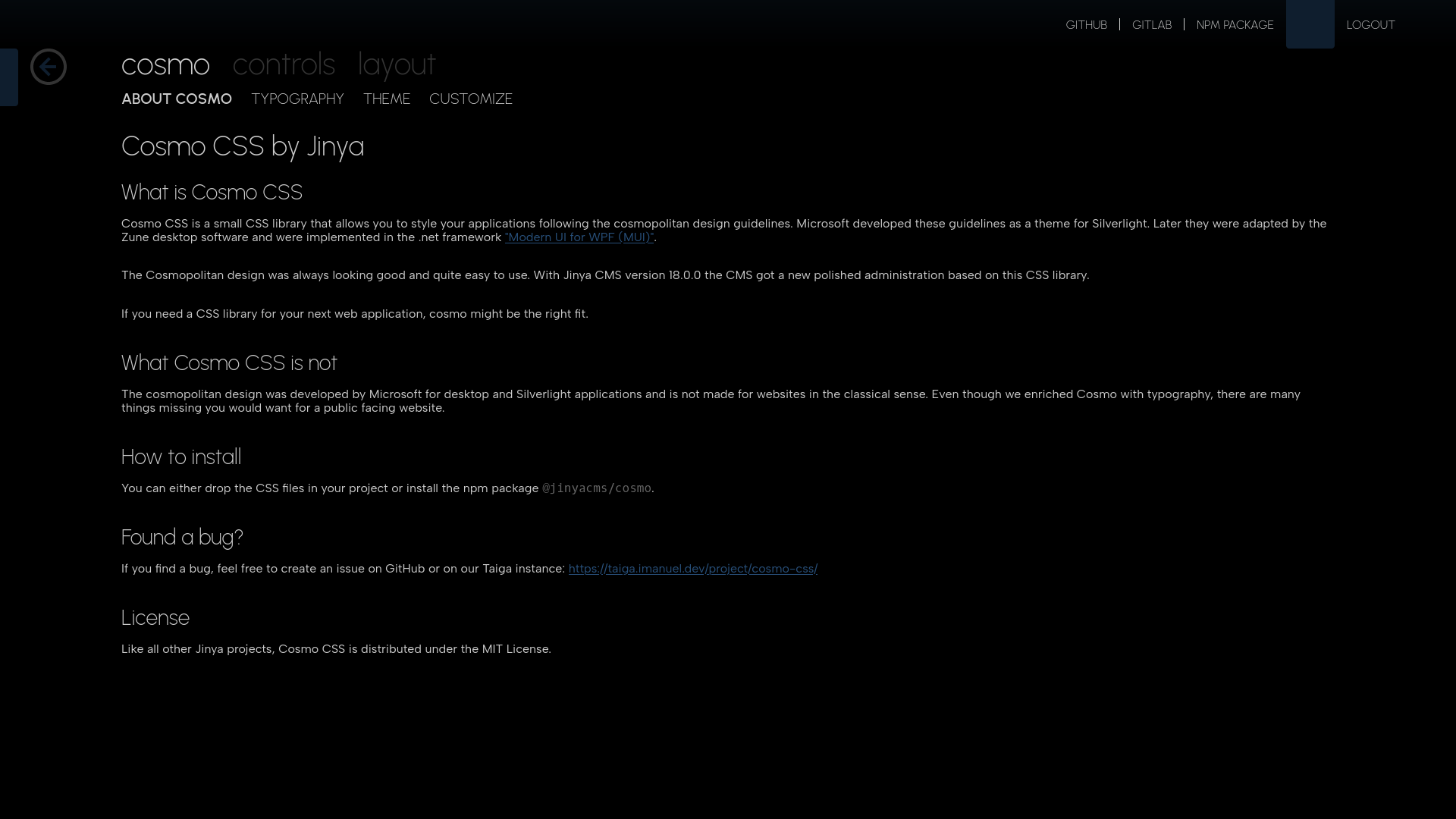
Task: Open the GITLAB link in top bar
Action: pyautogui.click(x=1152, y=25)
